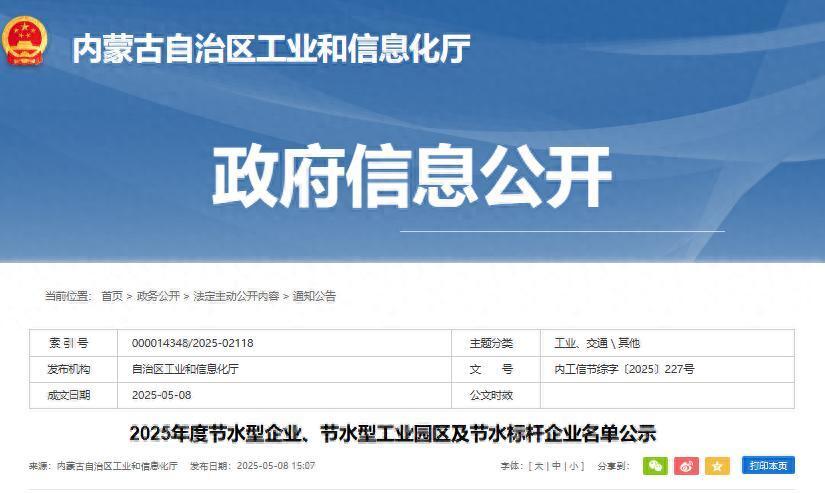Click site title 内蒙古自治区工业和信息化厅
Screen dimensions: 825x493
click(271, 48)
